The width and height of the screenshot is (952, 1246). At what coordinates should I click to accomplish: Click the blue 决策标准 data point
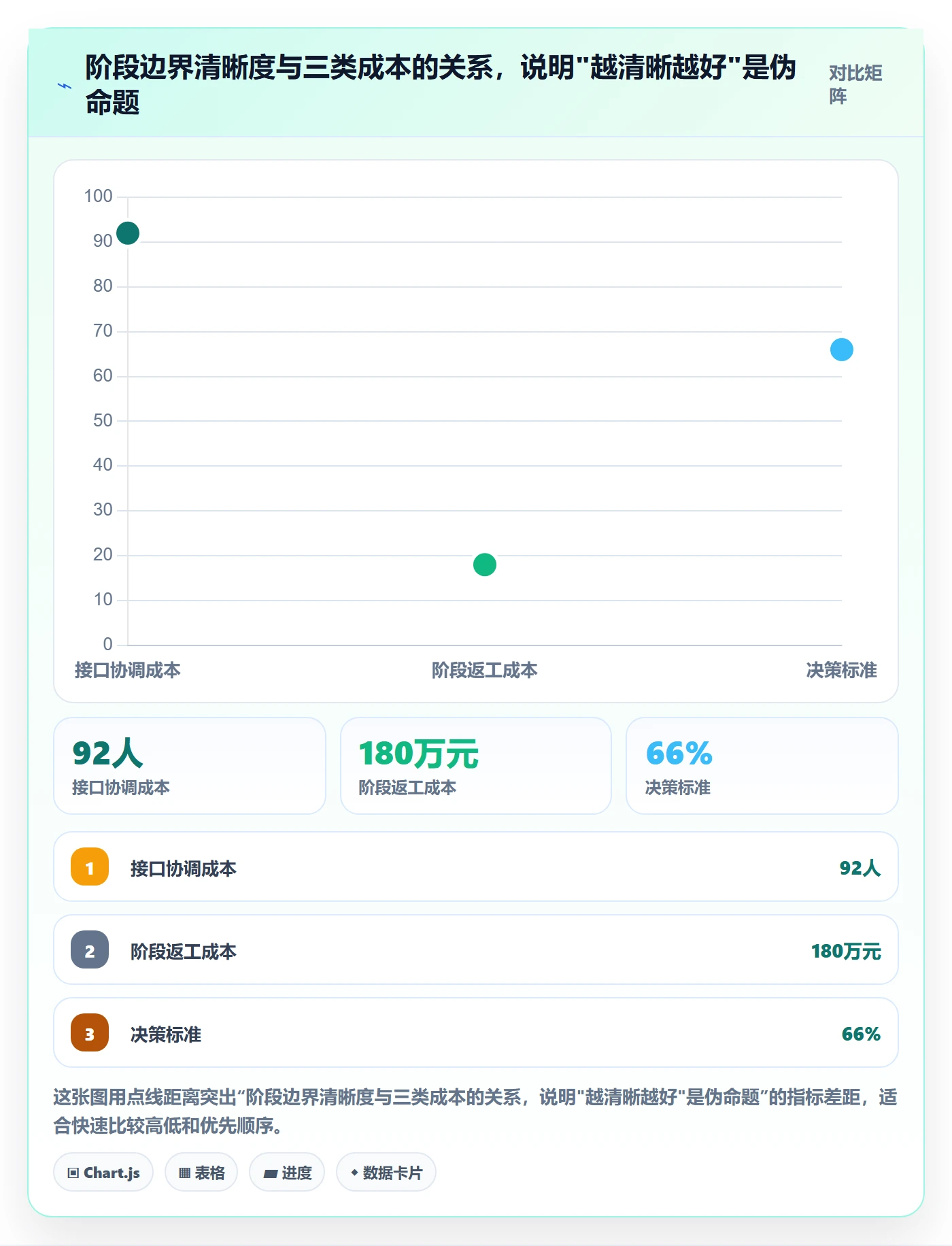(x=842, y=350)
